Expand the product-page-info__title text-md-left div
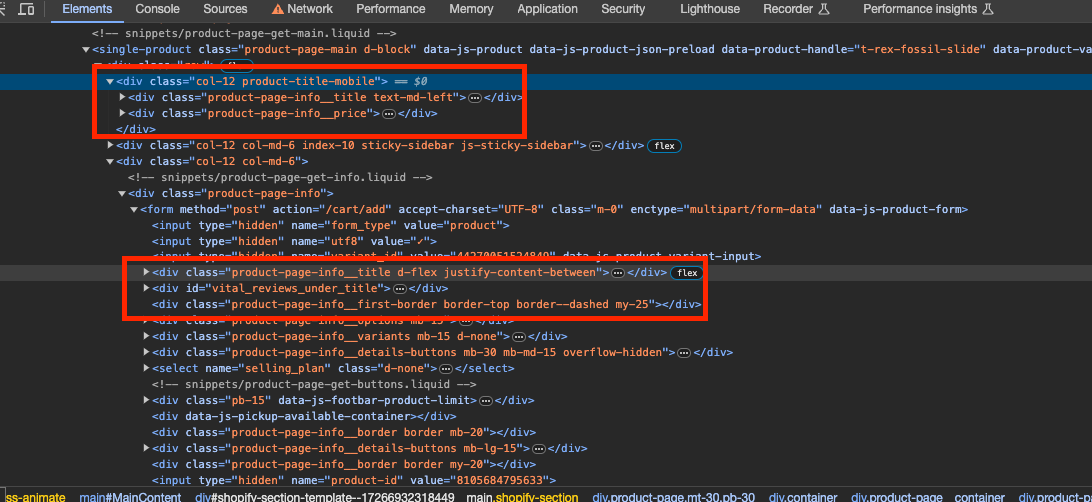This screenshot has height=502, width=1092. [x=123, y=97]
